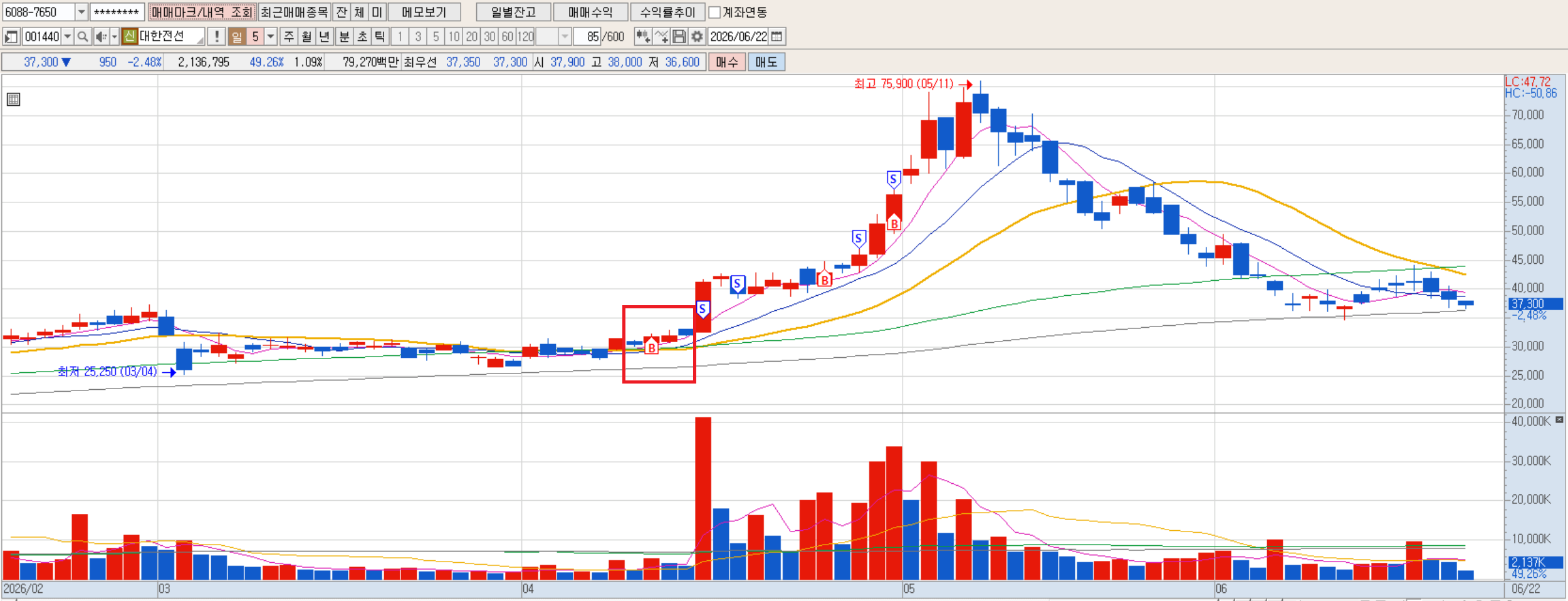The height and width of the screenshot is (601, 1568).
Task: Open the calendar date picker icon
Action: (x=776, y=37)
